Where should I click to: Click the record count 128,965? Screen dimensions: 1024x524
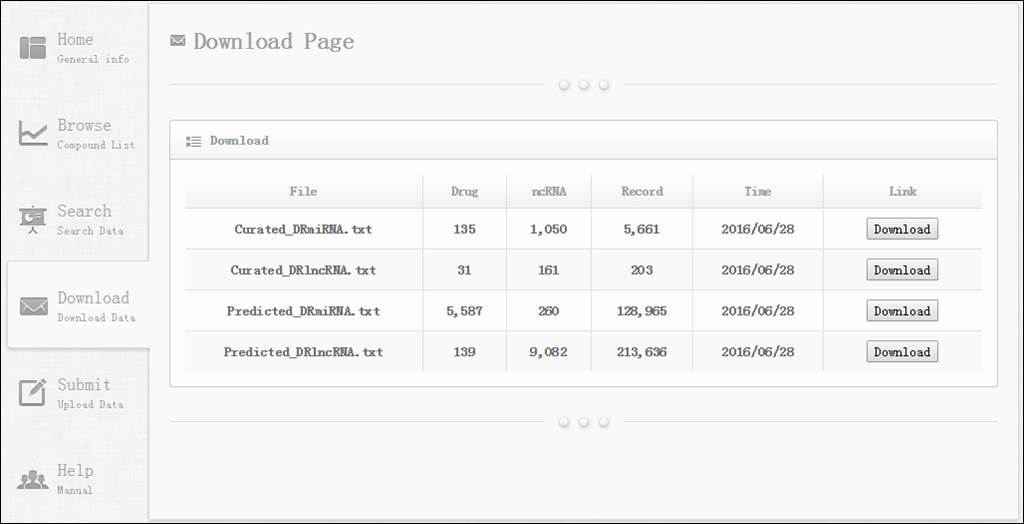pyautogui.click(x=642, y=311)
